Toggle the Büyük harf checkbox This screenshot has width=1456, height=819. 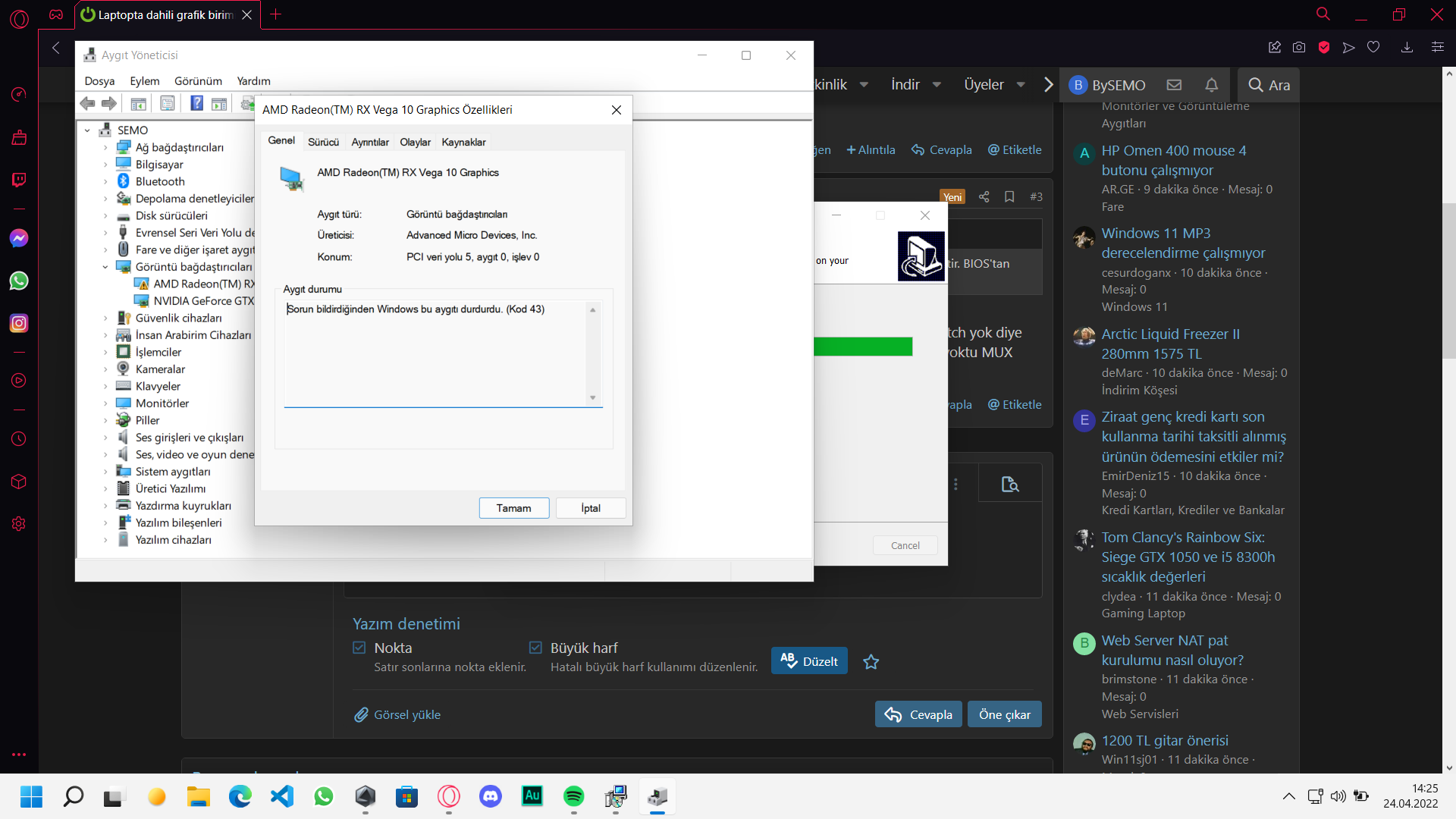(x=535, y=648)
